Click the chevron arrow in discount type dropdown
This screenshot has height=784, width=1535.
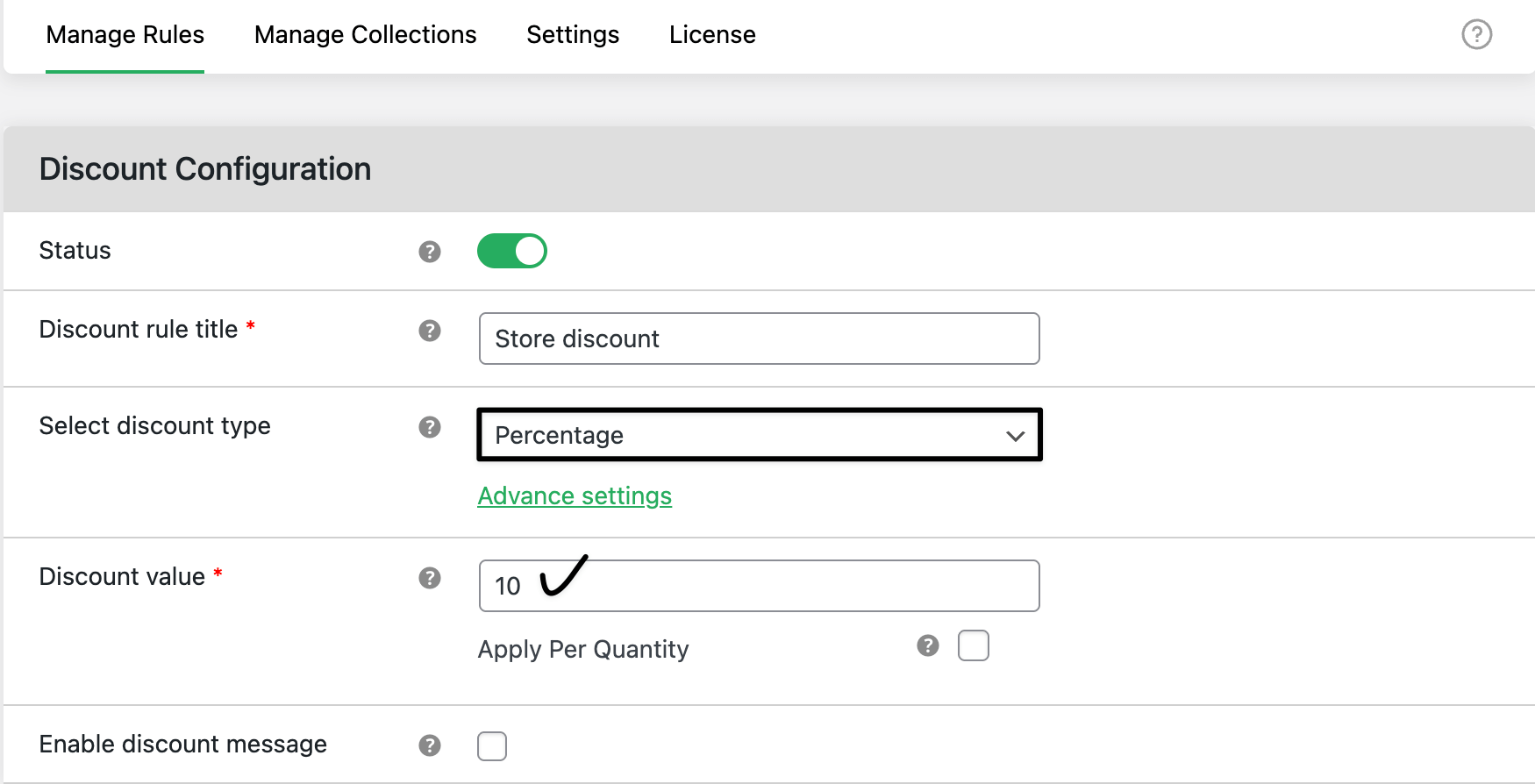click(1015, 436)
